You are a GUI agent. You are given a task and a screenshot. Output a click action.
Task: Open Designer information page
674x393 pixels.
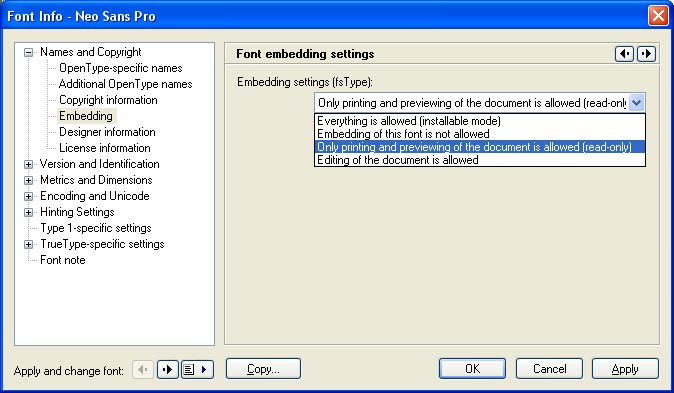coord(107,132)
